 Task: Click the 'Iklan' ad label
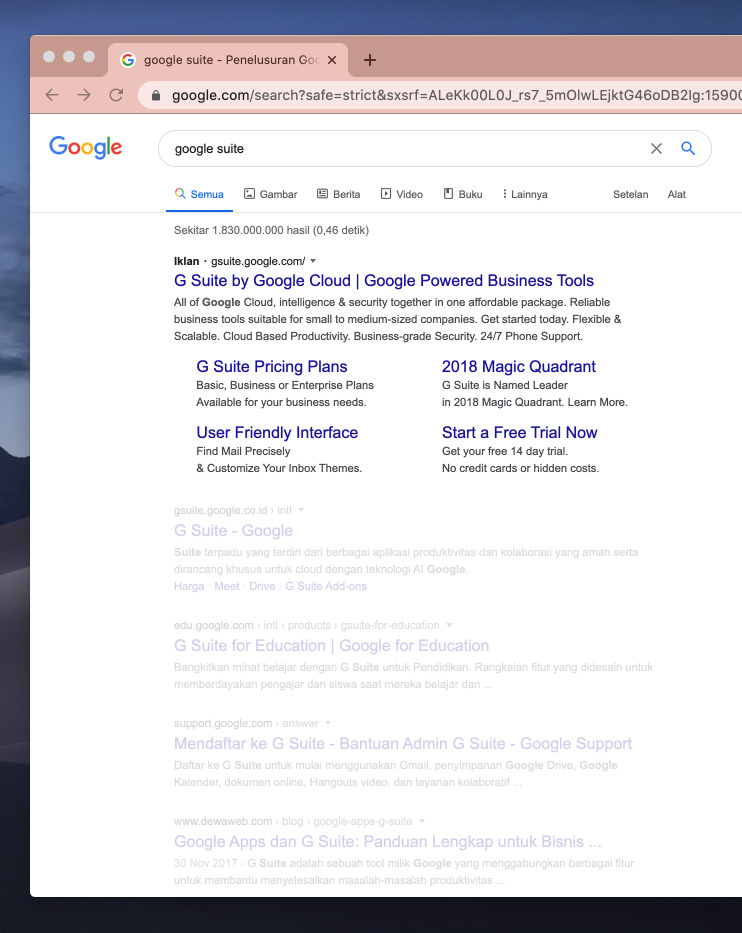pyautogui.click(x=186, y=261)
